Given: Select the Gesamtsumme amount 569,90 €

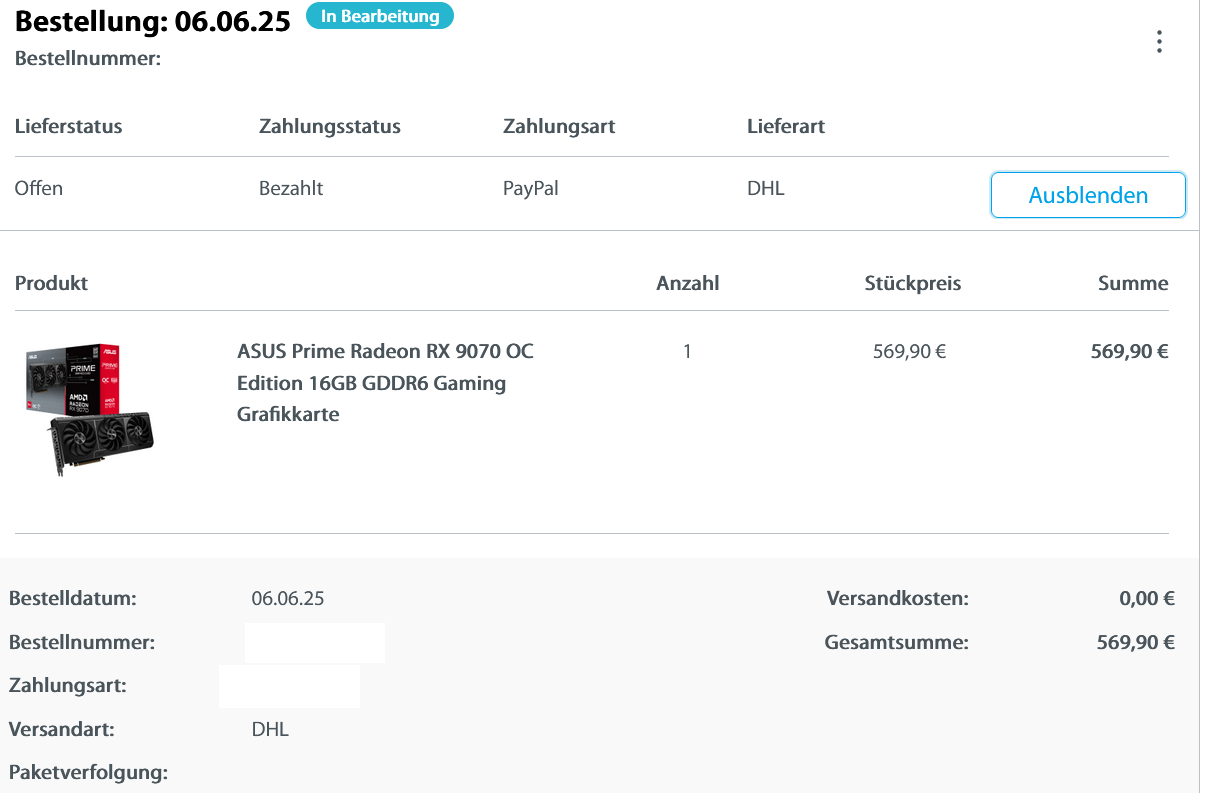Looking at the screenshot, I should (x=1136, y=642).
